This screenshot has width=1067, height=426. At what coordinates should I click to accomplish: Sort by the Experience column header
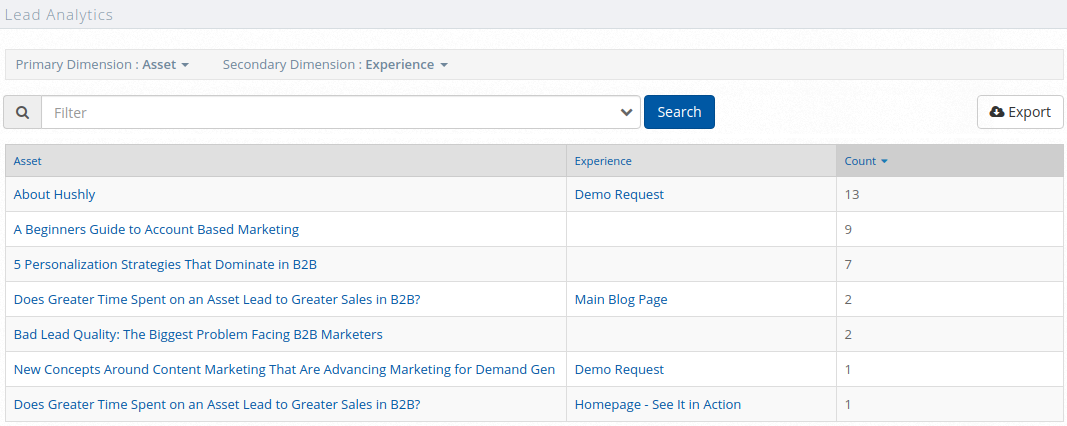point(603,161)
